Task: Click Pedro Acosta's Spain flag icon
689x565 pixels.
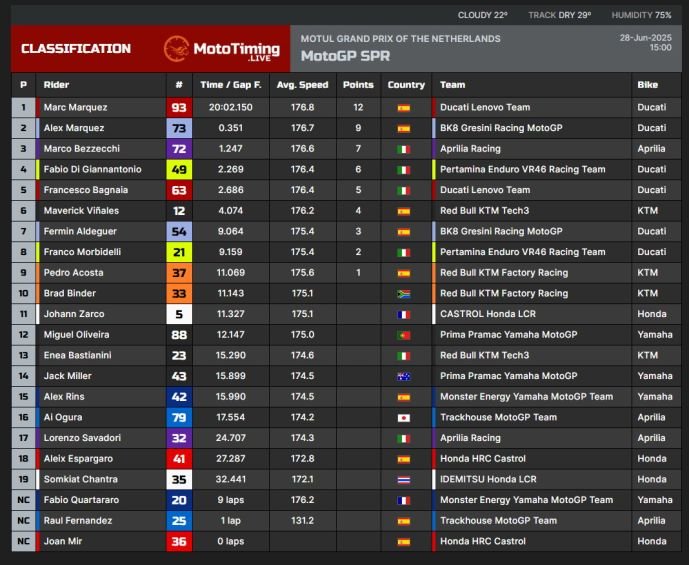Action: 404,273
